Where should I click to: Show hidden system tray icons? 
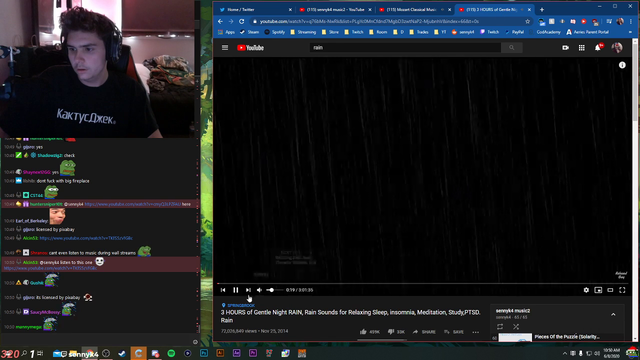(565, 353)
